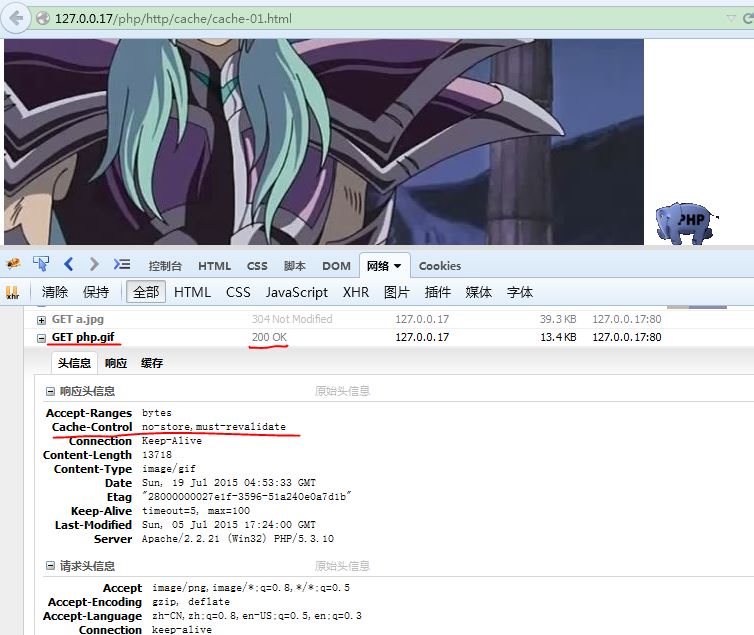Click the GET php.gif request text
Viewport: 754px width, 635px height.
[x=83, y=337]
